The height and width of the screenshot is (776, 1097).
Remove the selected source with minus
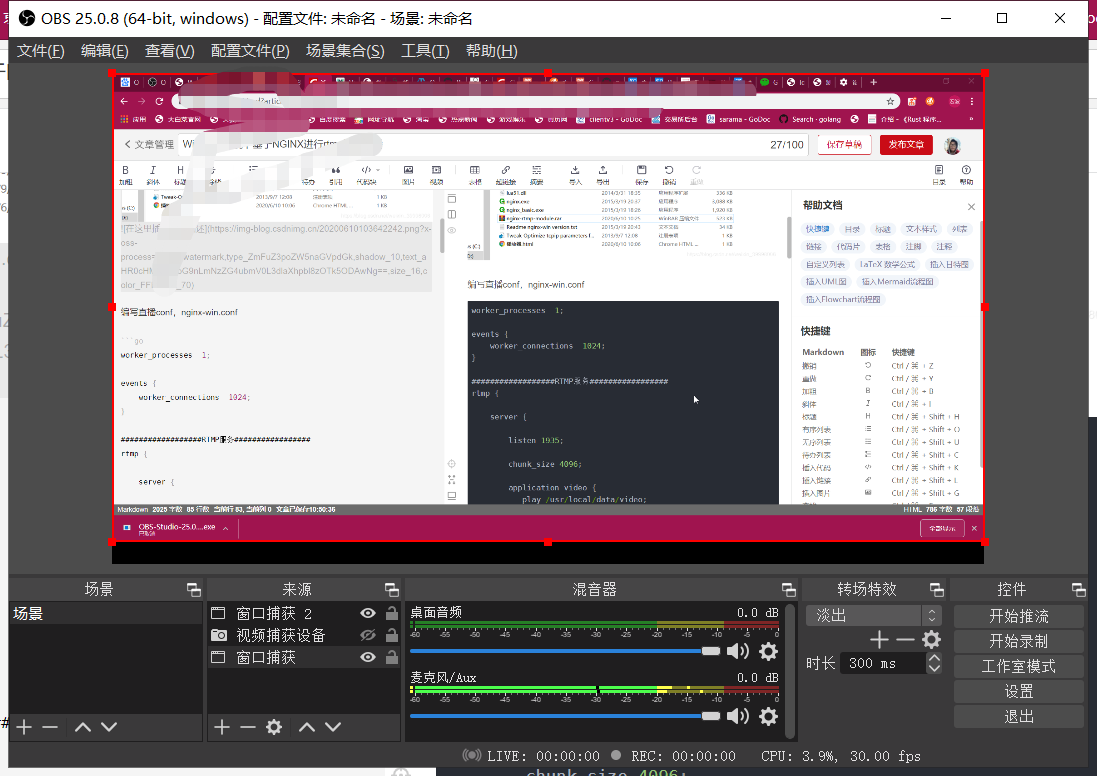(x=248, y=727)
